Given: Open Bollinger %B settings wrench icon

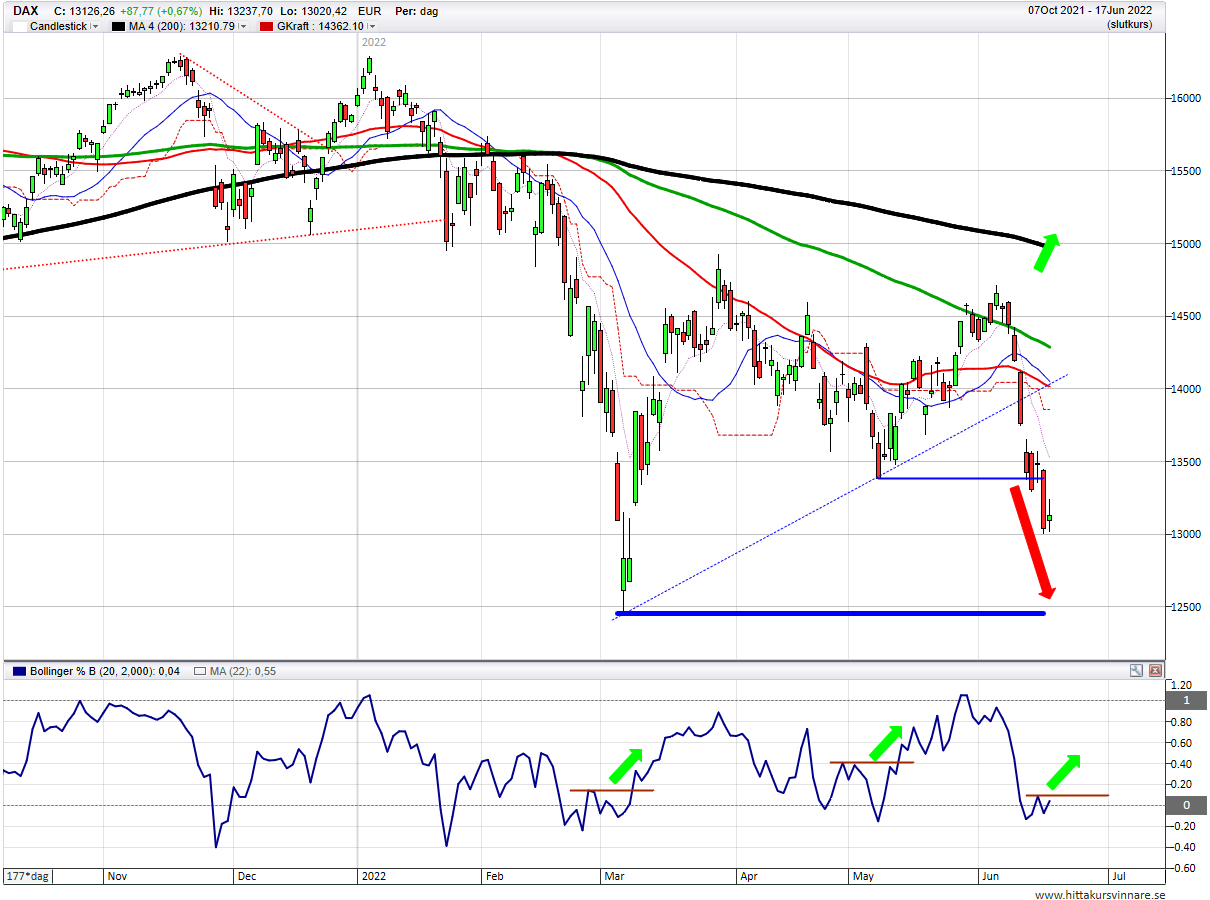Looking at the screenshot, I should click(x=1137, y=670).
